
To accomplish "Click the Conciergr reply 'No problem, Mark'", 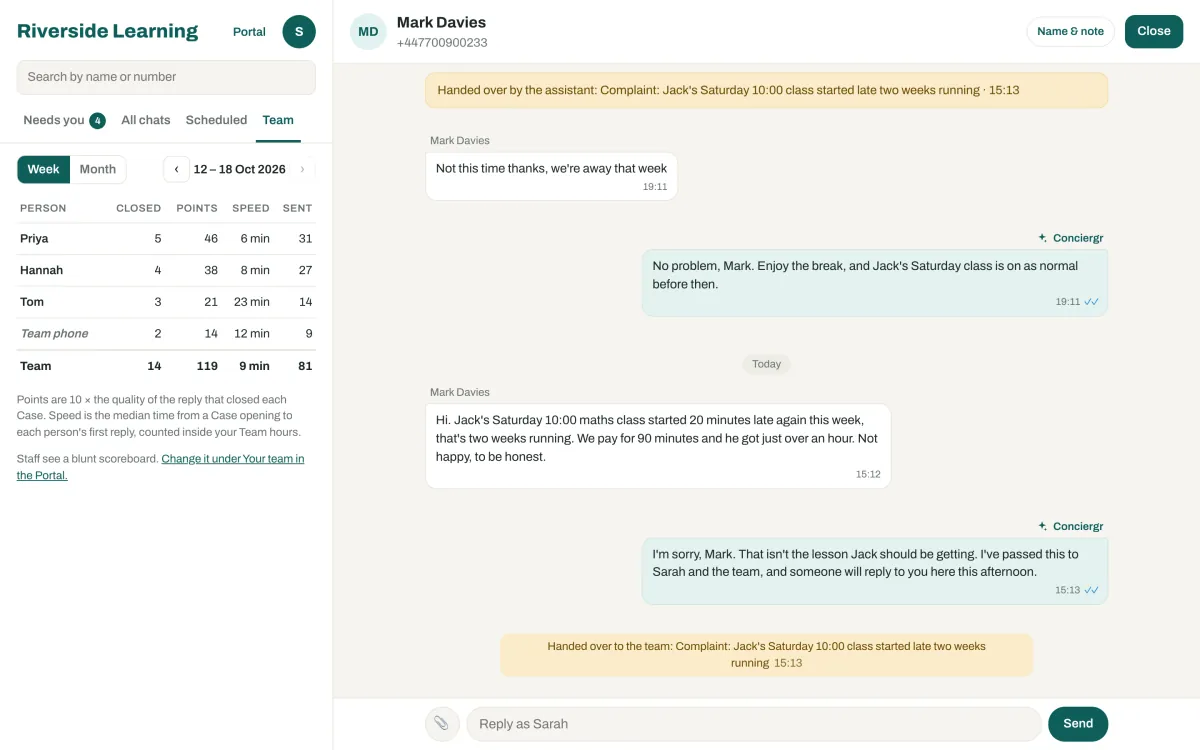I will (875, 283).
